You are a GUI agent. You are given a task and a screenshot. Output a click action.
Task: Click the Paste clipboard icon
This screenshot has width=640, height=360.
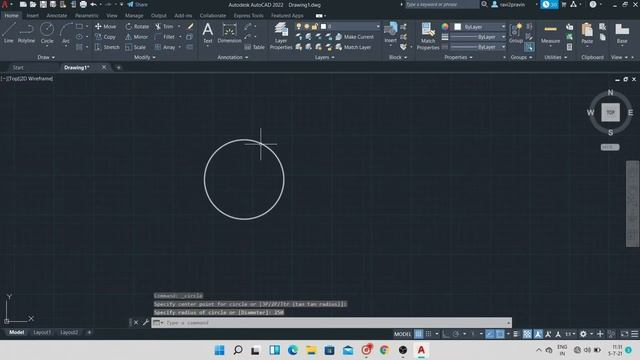587,33
